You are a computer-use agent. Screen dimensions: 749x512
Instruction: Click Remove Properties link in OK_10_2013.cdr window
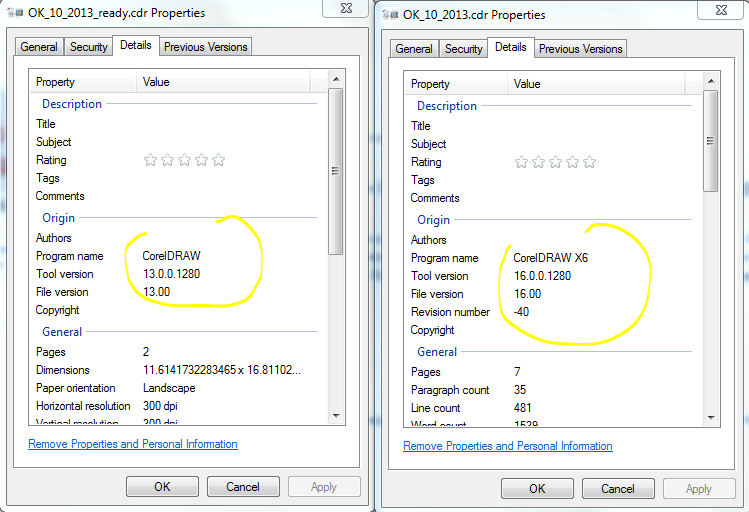(508, 446)
